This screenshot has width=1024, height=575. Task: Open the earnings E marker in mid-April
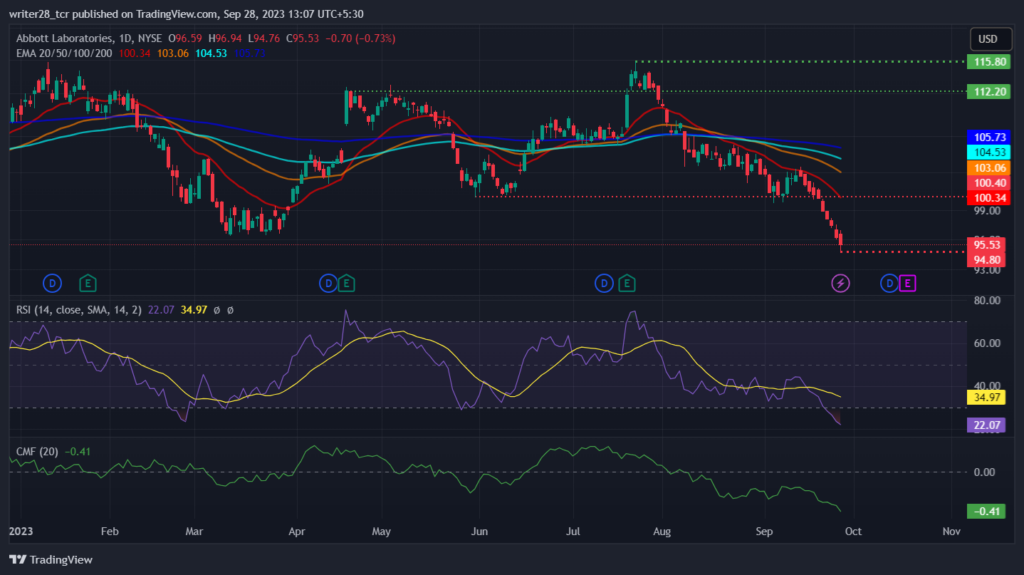point(347,284)
